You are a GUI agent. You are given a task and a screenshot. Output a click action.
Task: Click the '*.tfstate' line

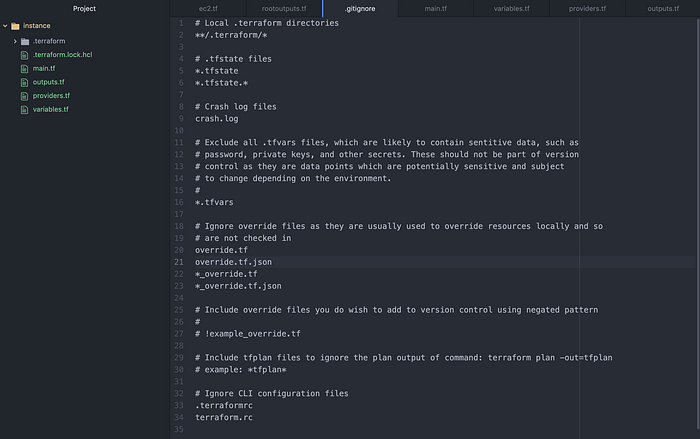click(x=217, y=71)
